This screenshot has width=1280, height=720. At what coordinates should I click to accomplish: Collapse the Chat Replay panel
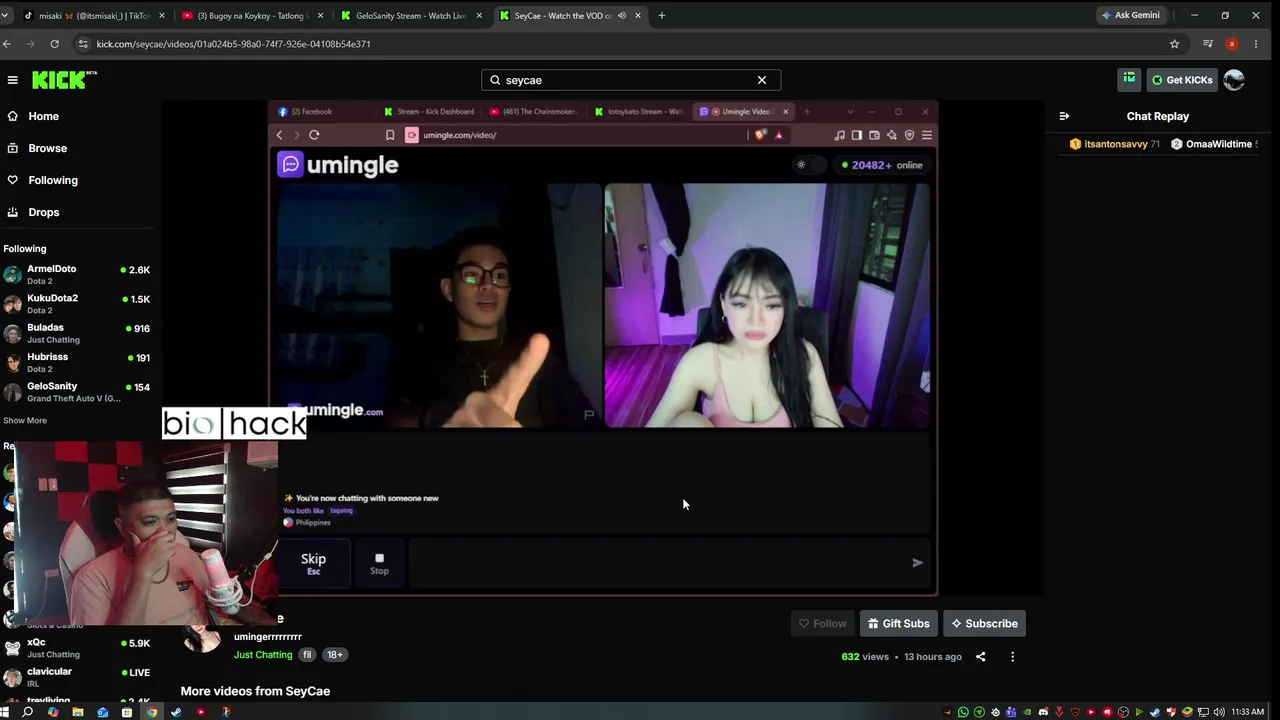[x=1064, y=116]
